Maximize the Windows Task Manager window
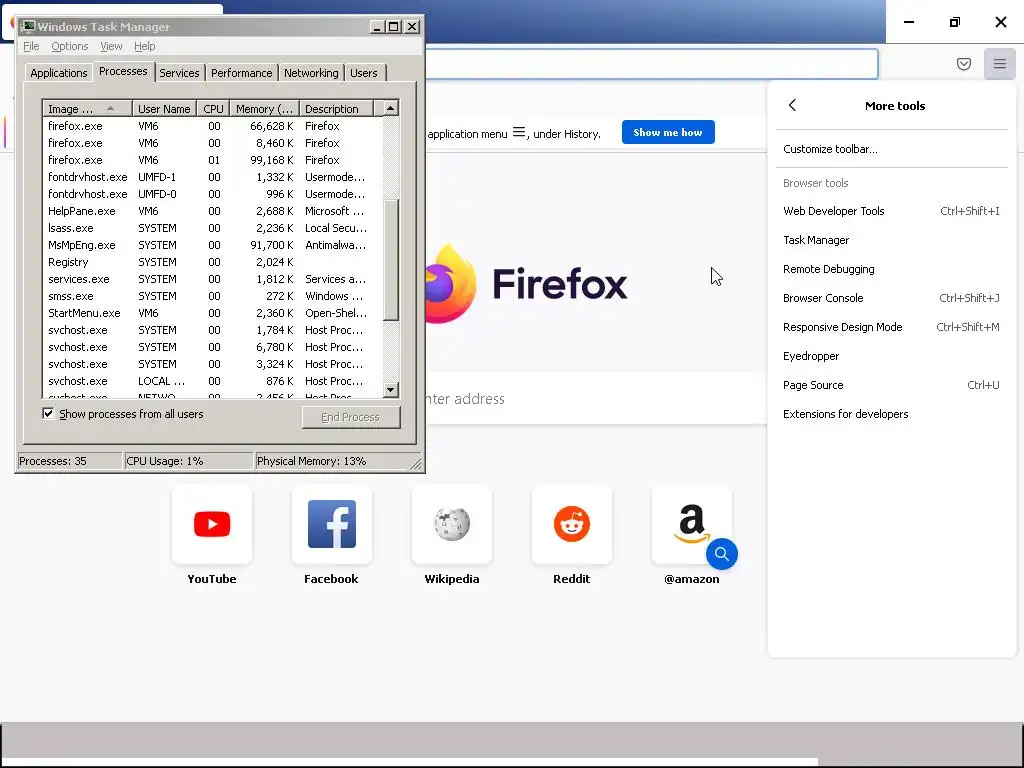Screen dimensions: 1024x768 (394, 27)
